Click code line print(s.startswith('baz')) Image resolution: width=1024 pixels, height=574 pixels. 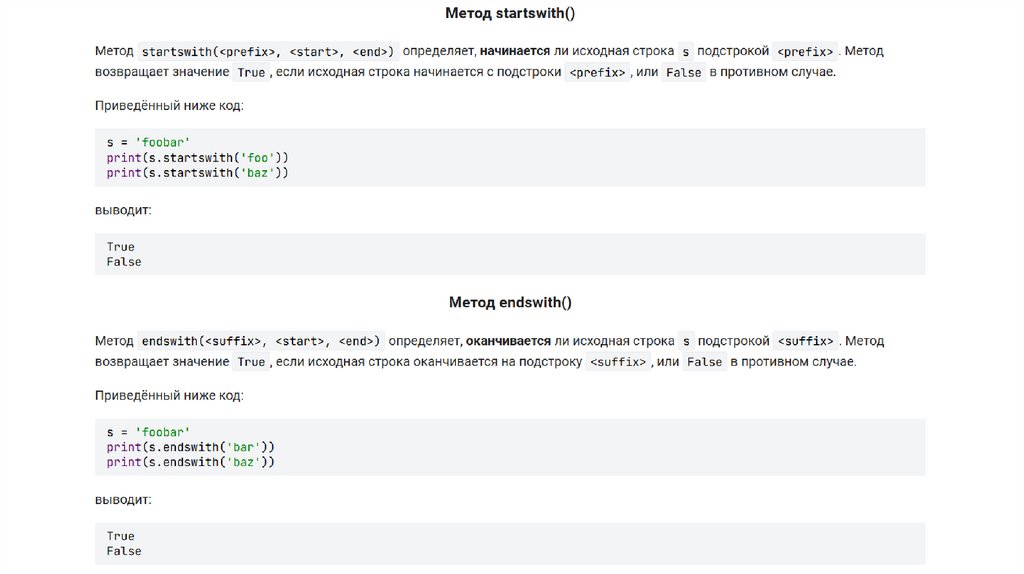[198, 173]
